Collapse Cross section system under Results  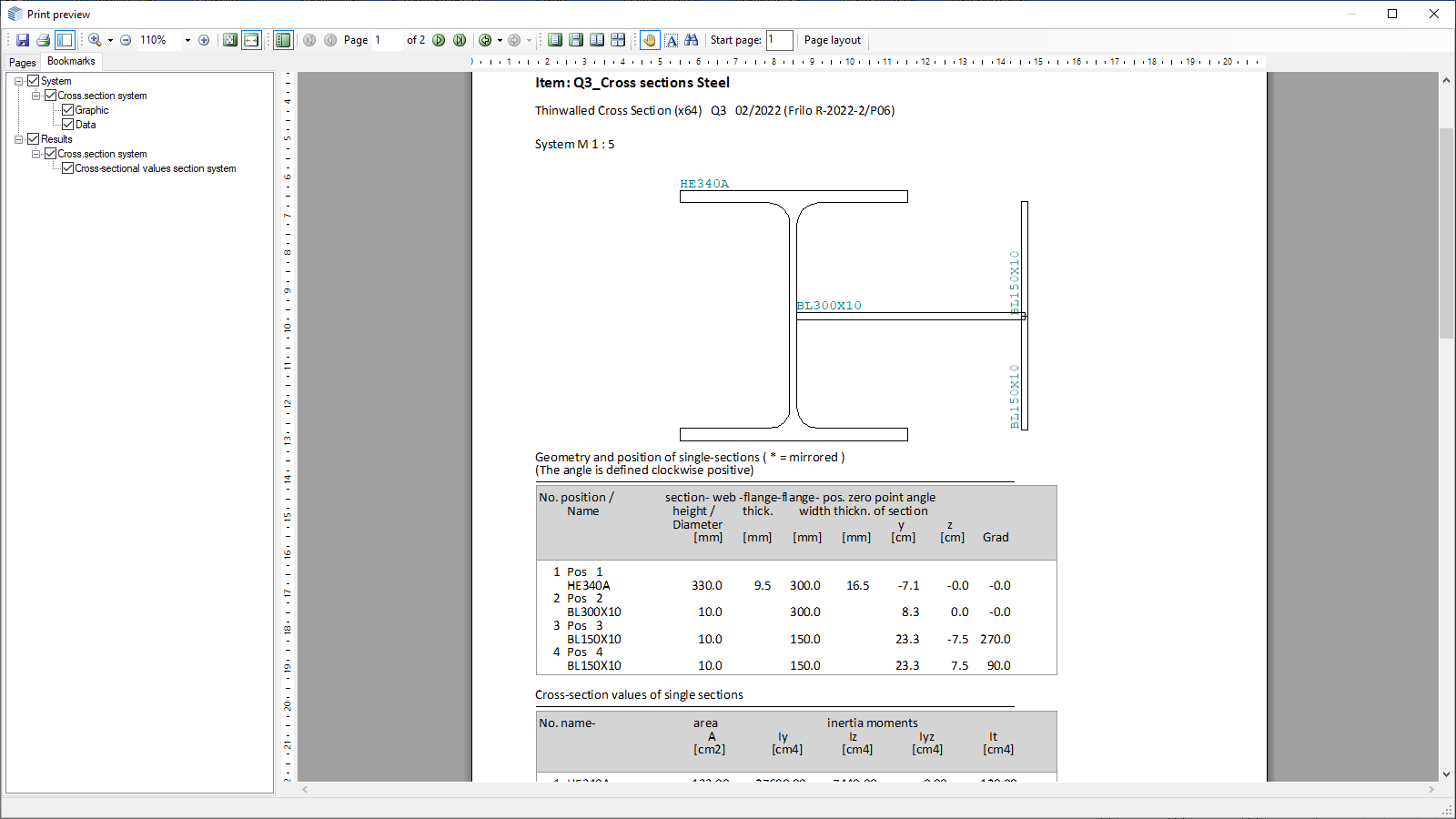pos(35,154)
